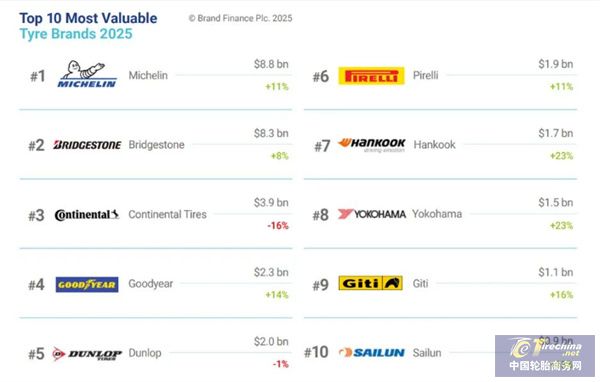
Task: Click the yellow Giti logo
Action: [370, 283]
